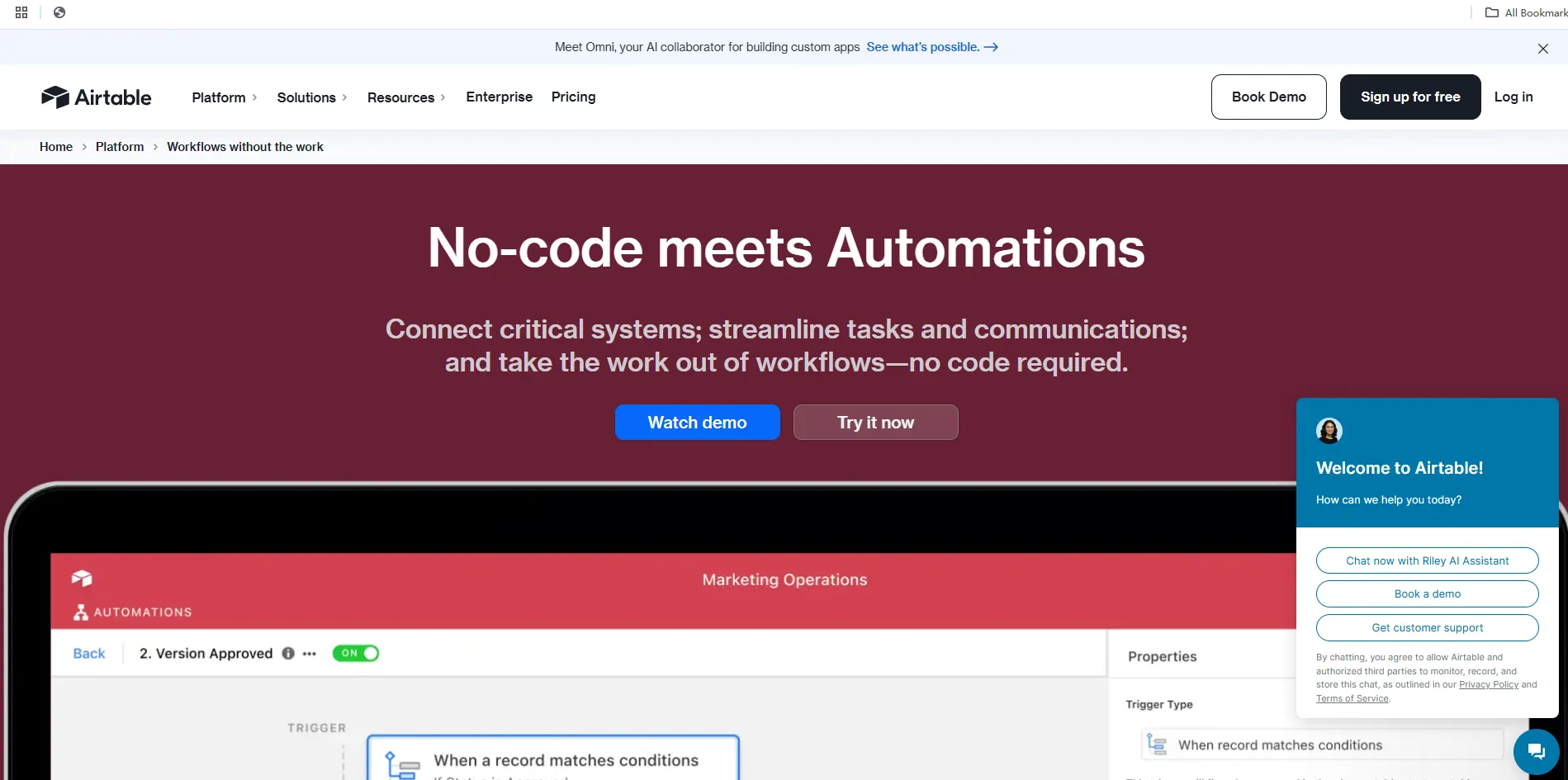Toggle the ON switch for the automation
Image resolution: width=1568 pixels, height=780 pixels.
(x=356, y=654)
